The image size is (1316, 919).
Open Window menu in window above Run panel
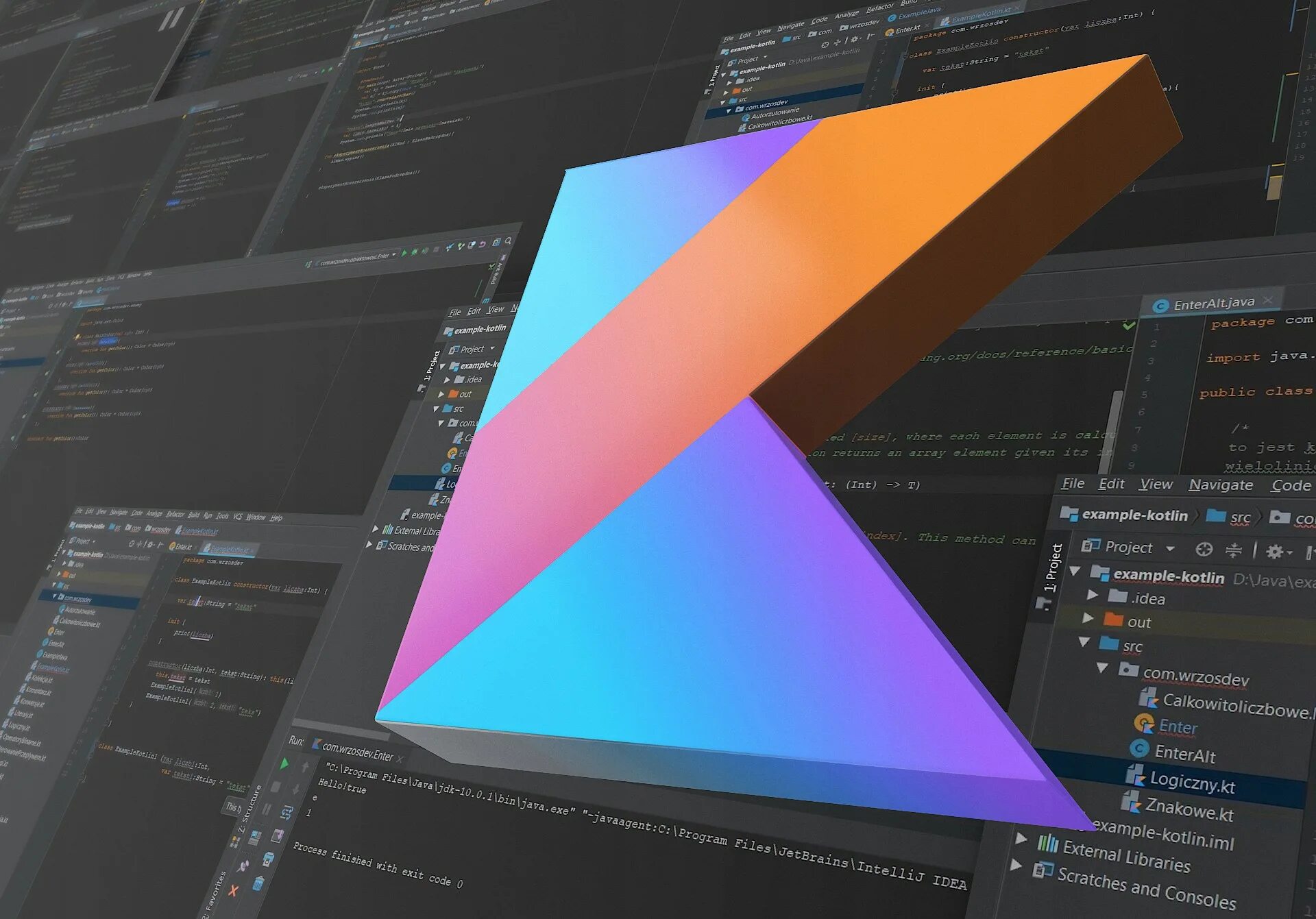pos(256,517)
